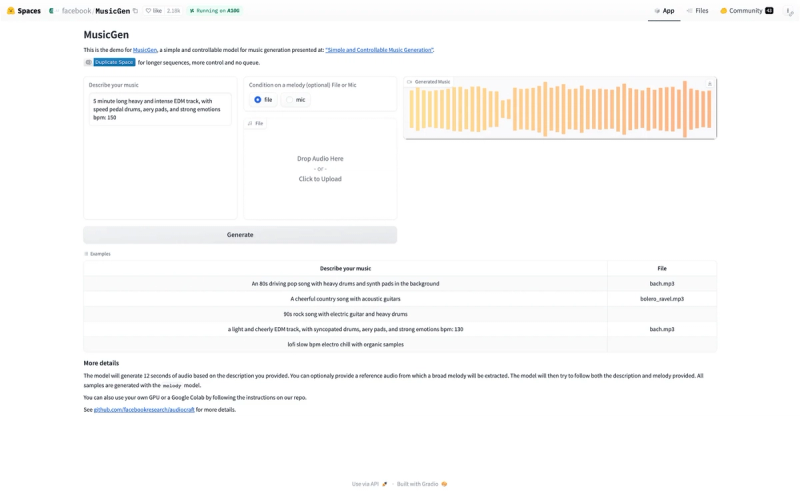Screen dimensions: 800x495
Task: Click bach.mp3 in the EDM track row
Action: (x=662, y=330)
